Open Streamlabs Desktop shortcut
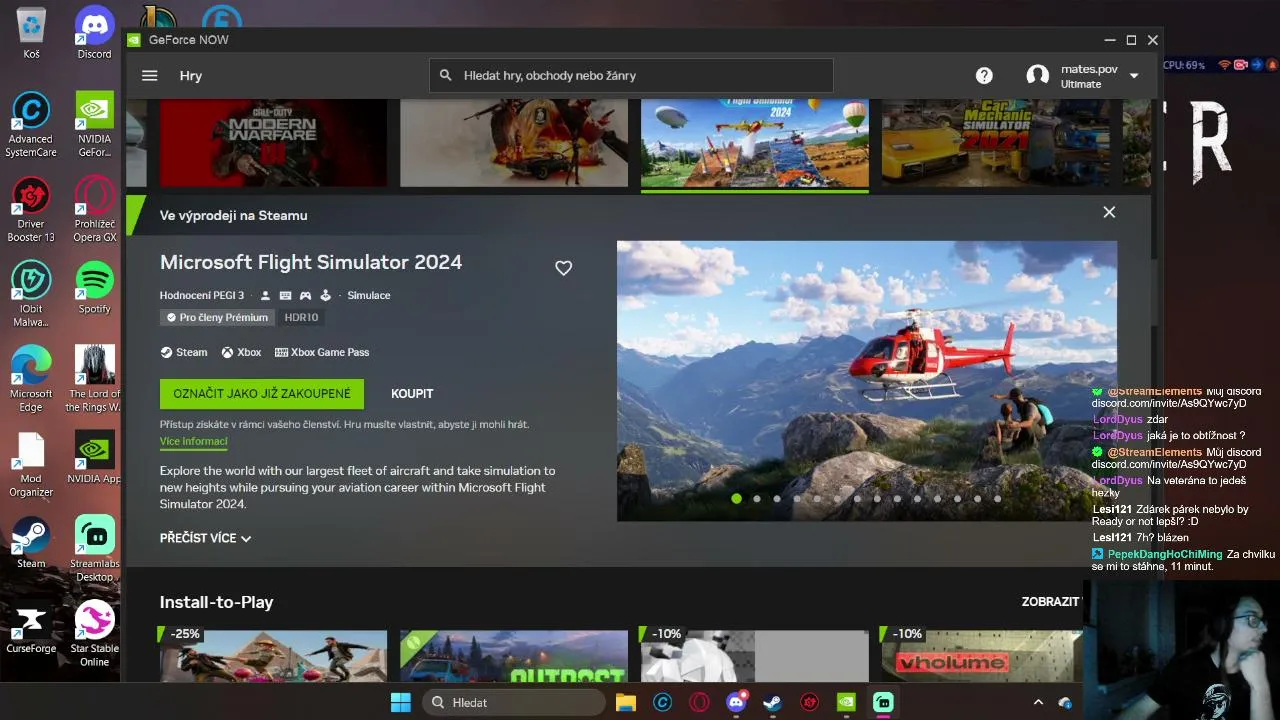 point(95,549)
